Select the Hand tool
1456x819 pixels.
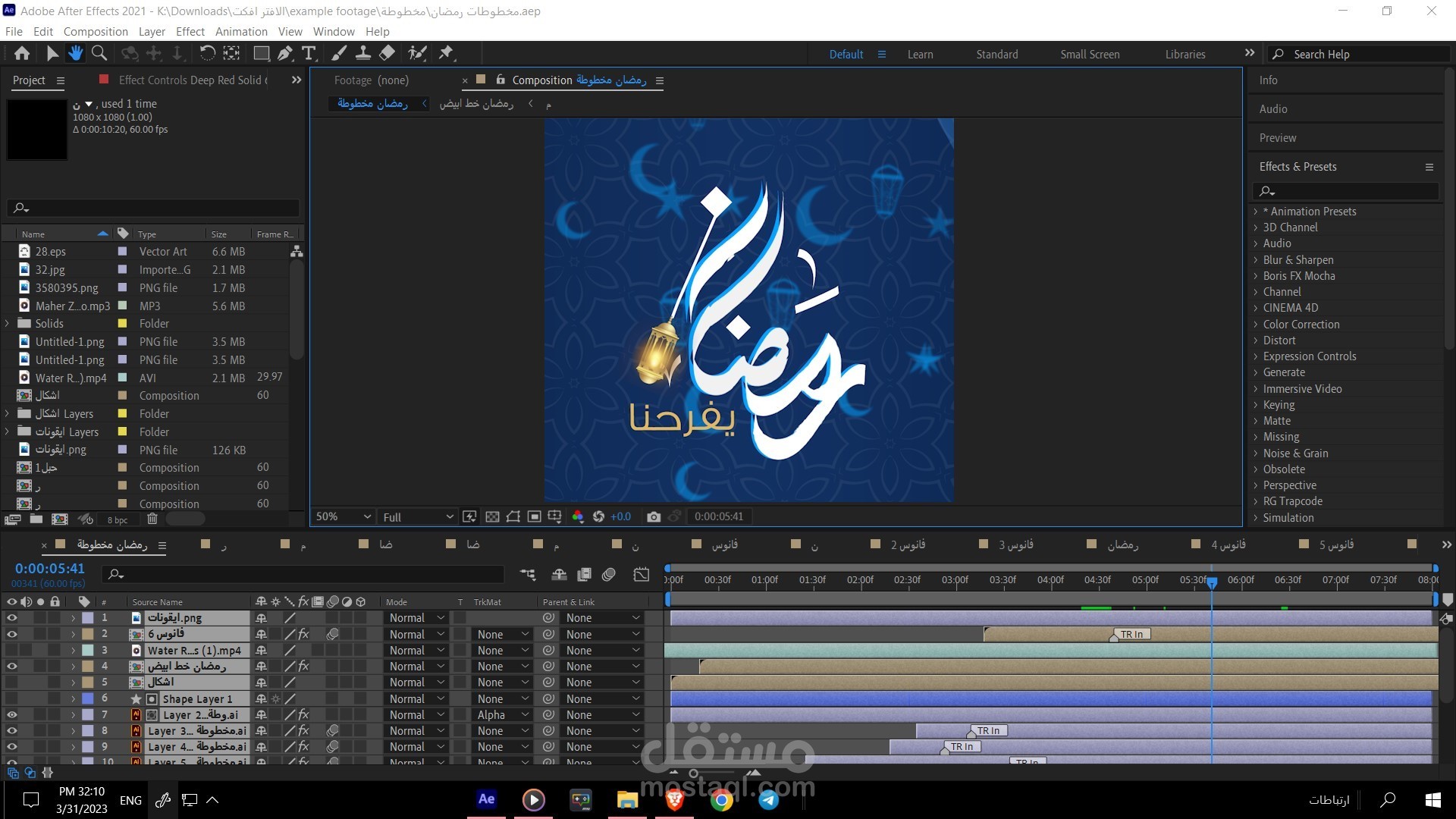(75, 53)
